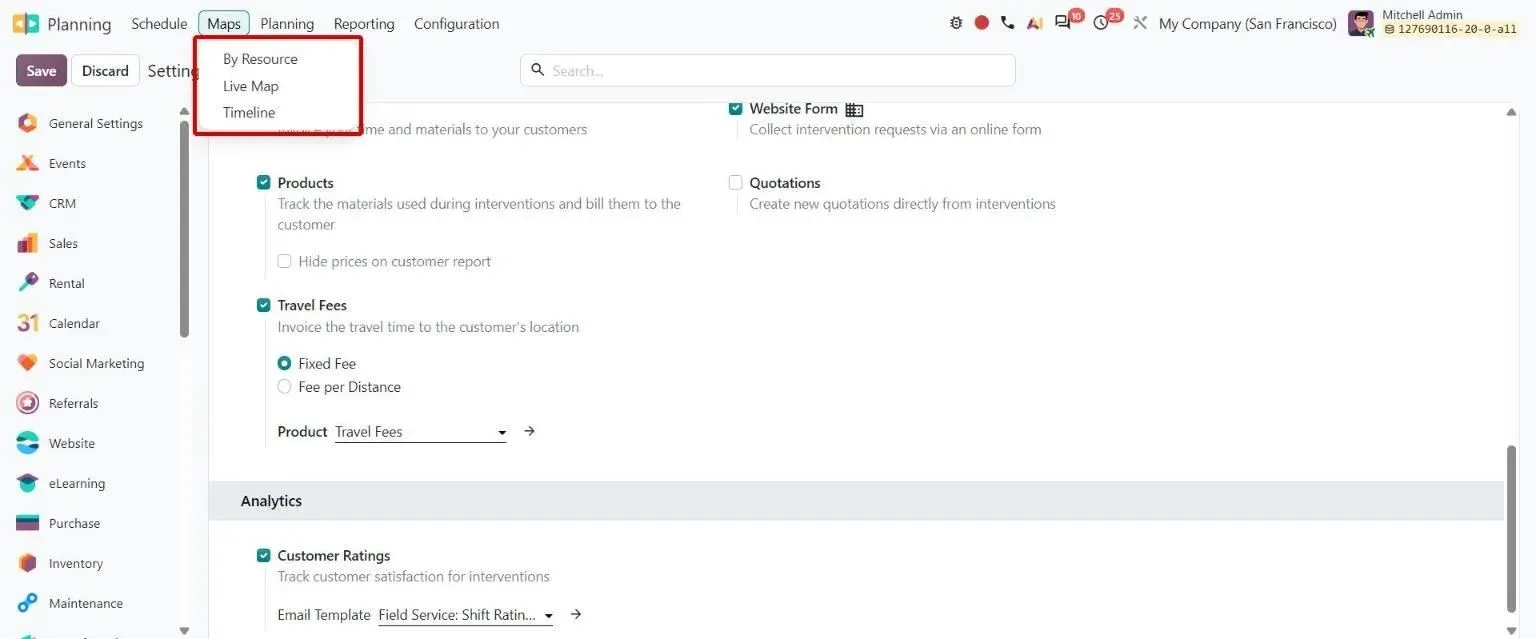The image size is (1536, 639).
Task: Uncheck the Products checkbox
Action: [264, 183]
